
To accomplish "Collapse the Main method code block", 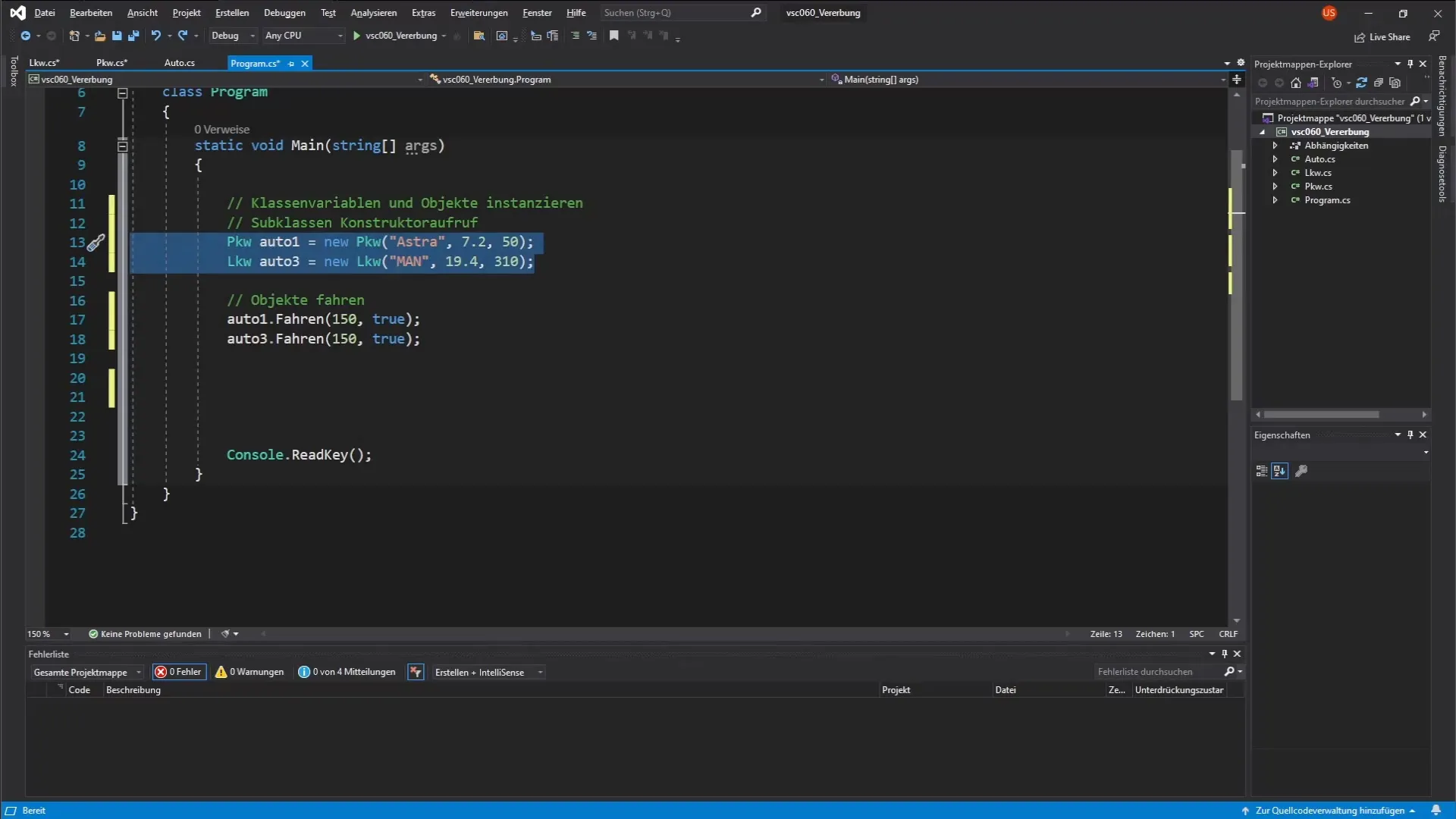I will coord(122,146).
